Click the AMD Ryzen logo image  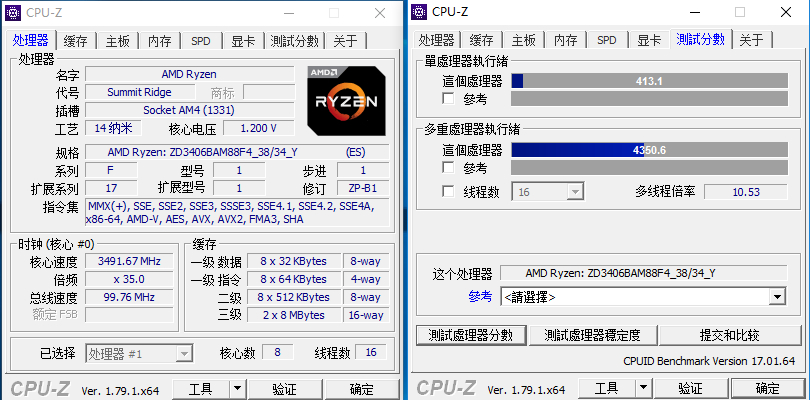[x=346, y=100]
